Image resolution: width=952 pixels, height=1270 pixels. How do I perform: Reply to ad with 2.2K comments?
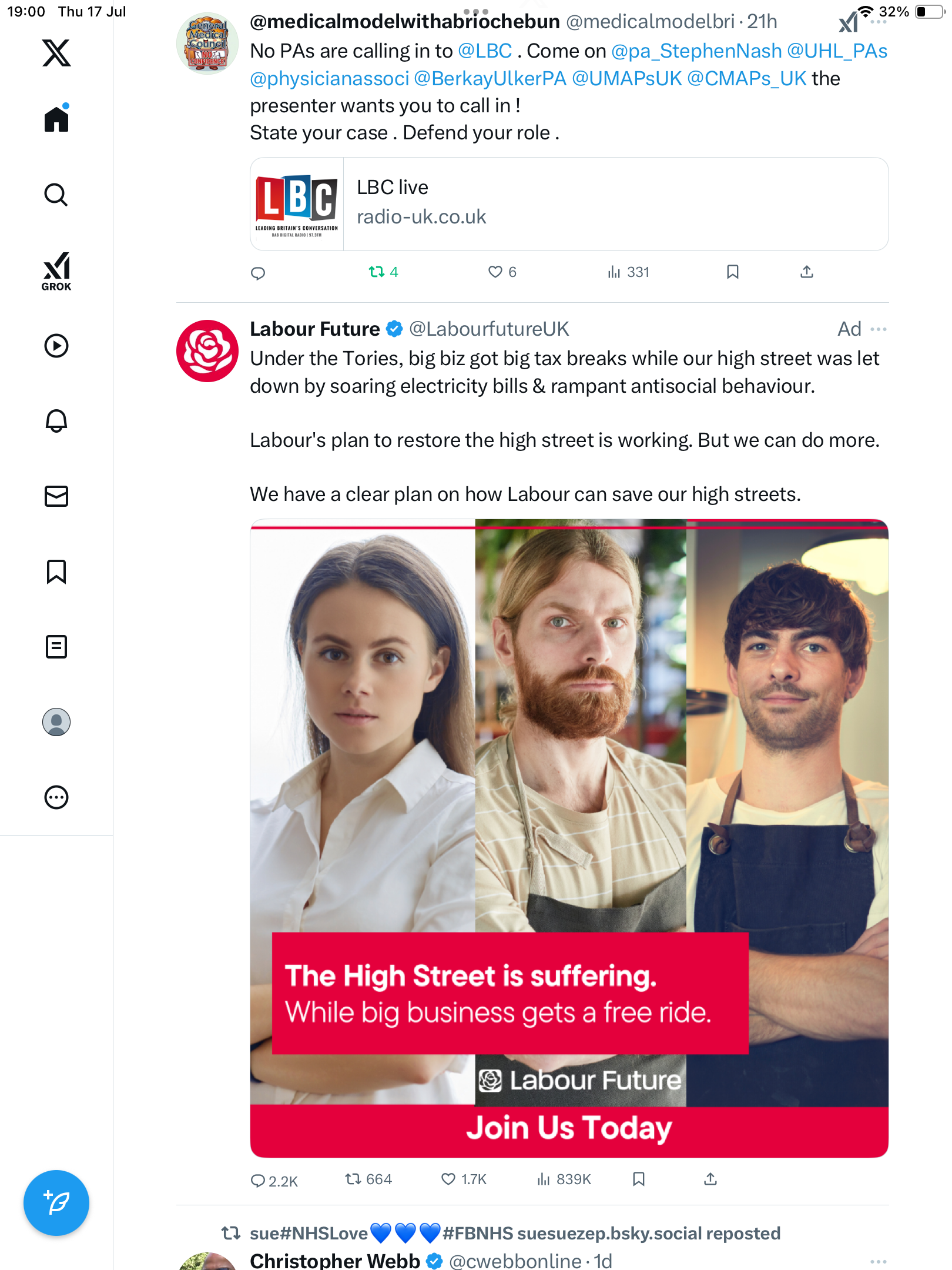point(274,1181)
